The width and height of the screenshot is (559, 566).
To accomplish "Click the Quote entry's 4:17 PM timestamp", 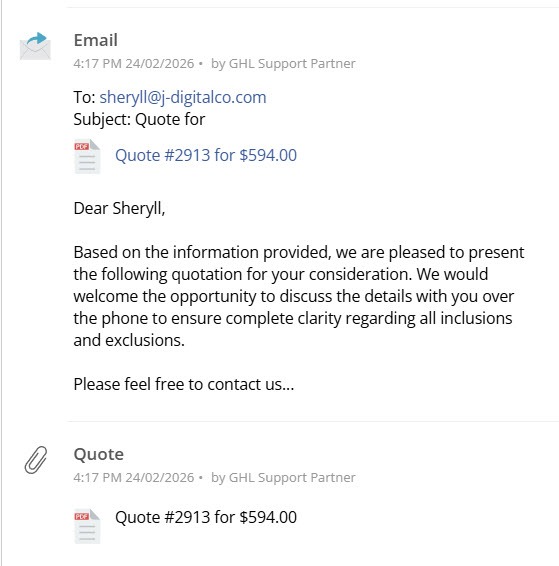I will pos(134,478).
